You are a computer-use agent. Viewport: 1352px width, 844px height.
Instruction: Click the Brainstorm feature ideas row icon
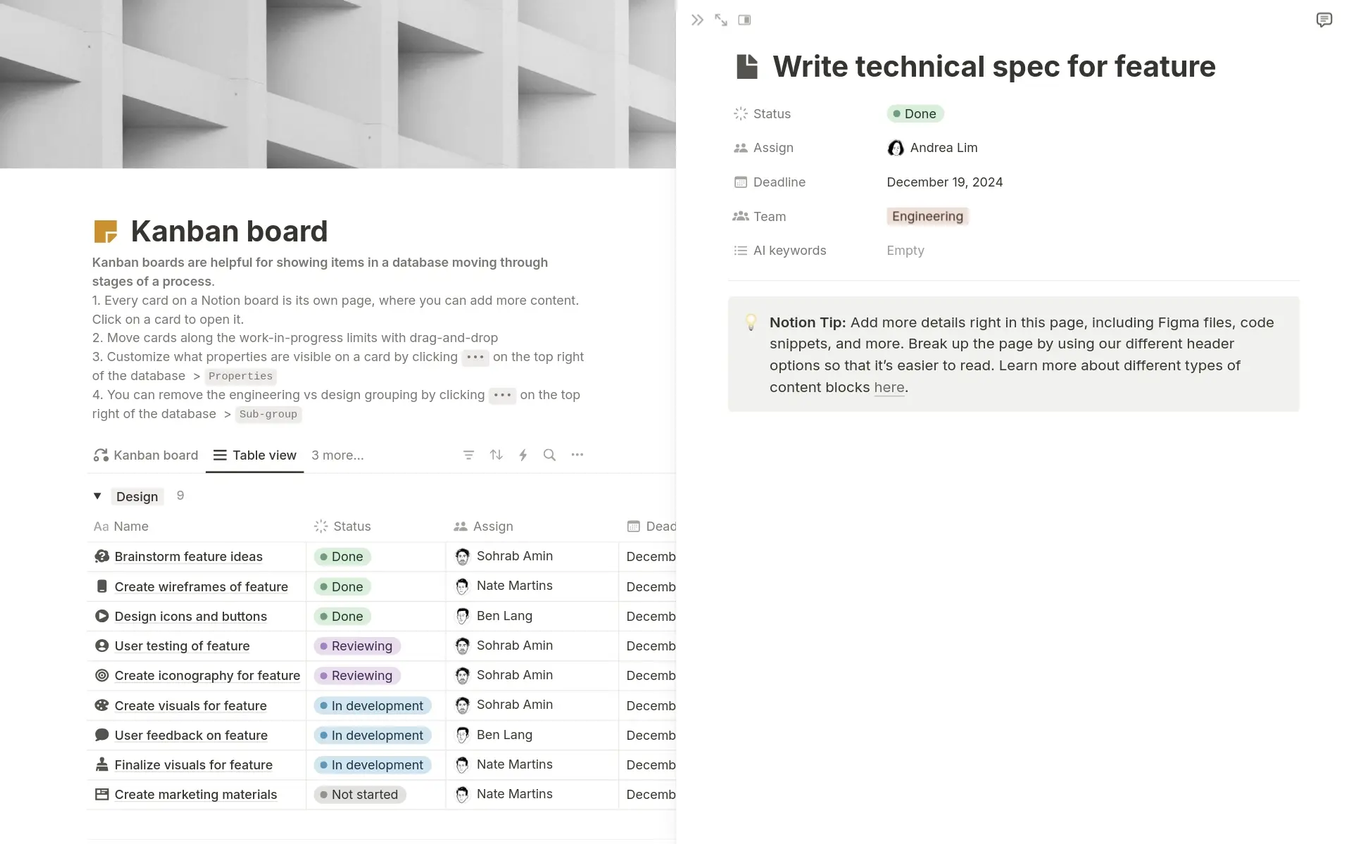101,556
